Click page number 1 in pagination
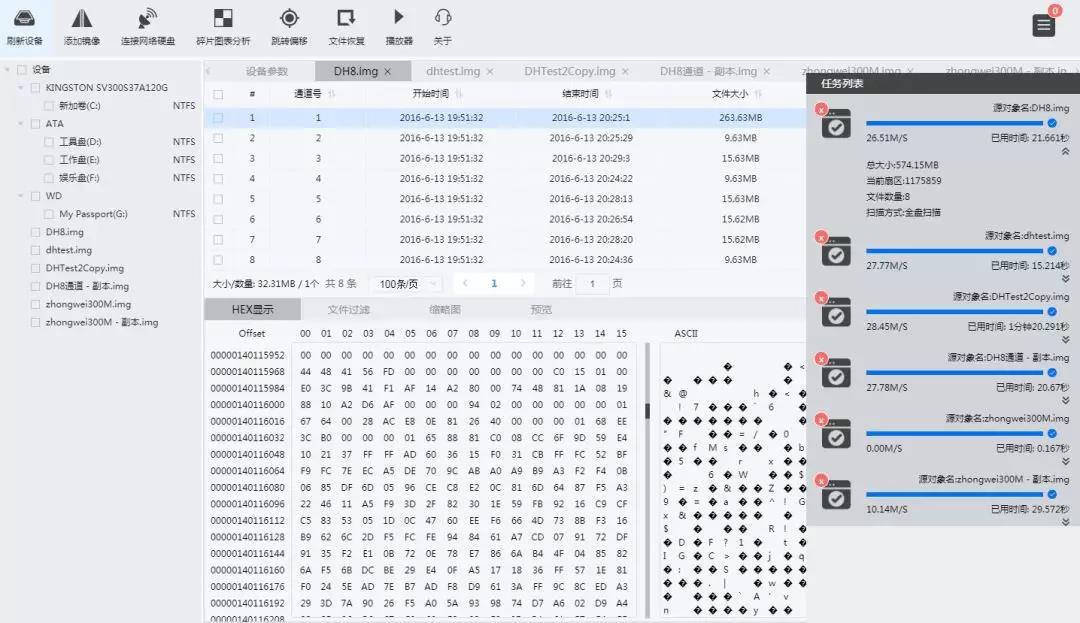 [494, 283]
